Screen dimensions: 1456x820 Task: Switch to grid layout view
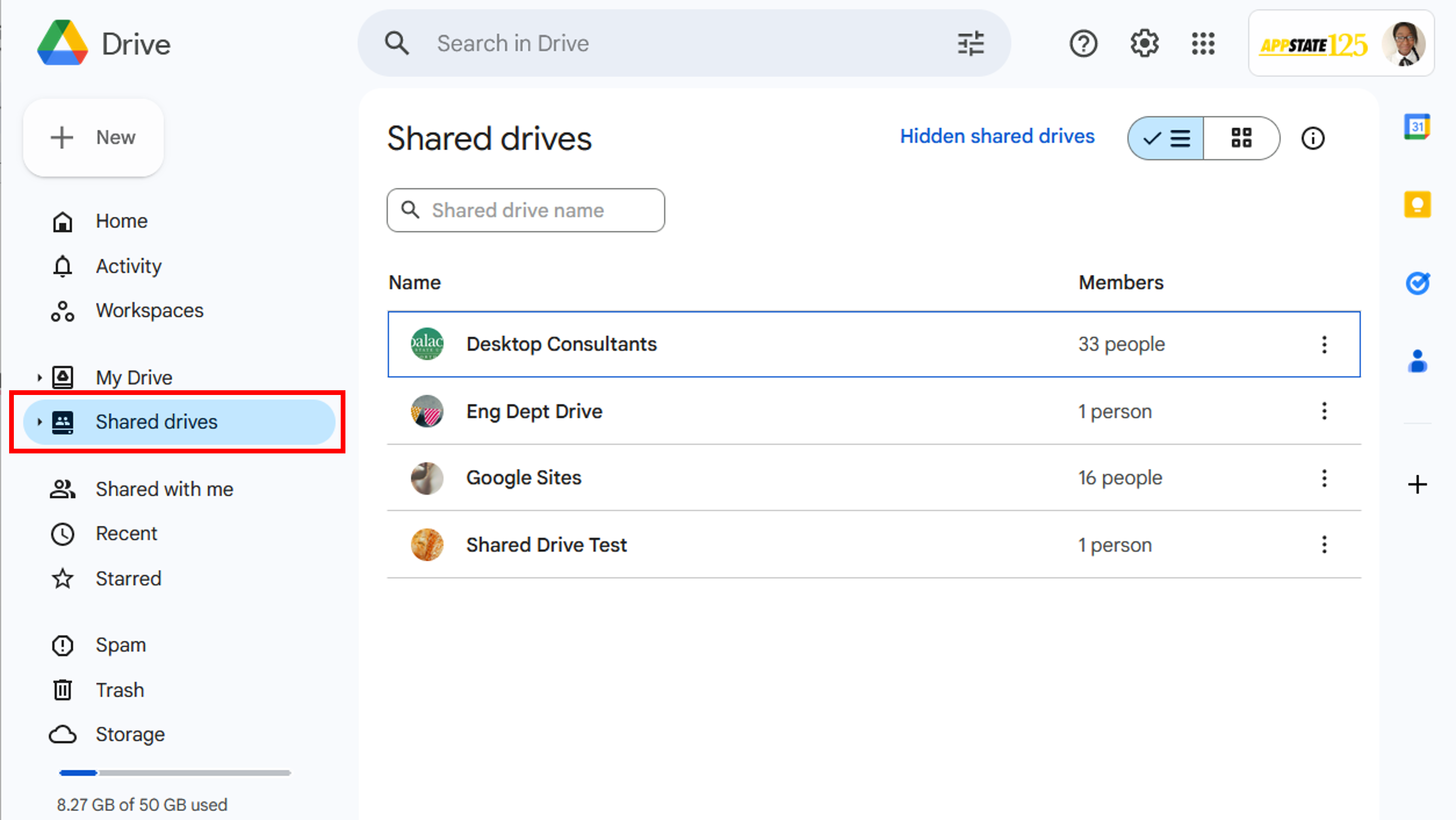1242,138
